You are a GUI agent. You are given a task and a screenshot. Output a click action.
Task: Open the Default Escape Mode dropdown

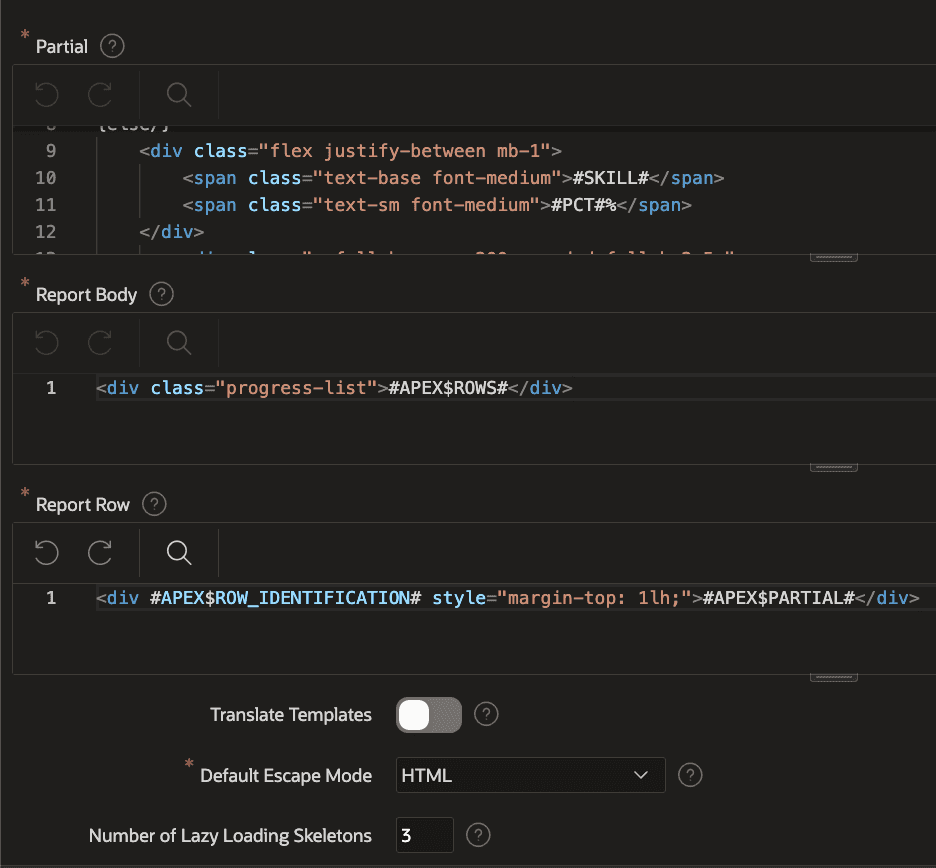tap(530, 775)
